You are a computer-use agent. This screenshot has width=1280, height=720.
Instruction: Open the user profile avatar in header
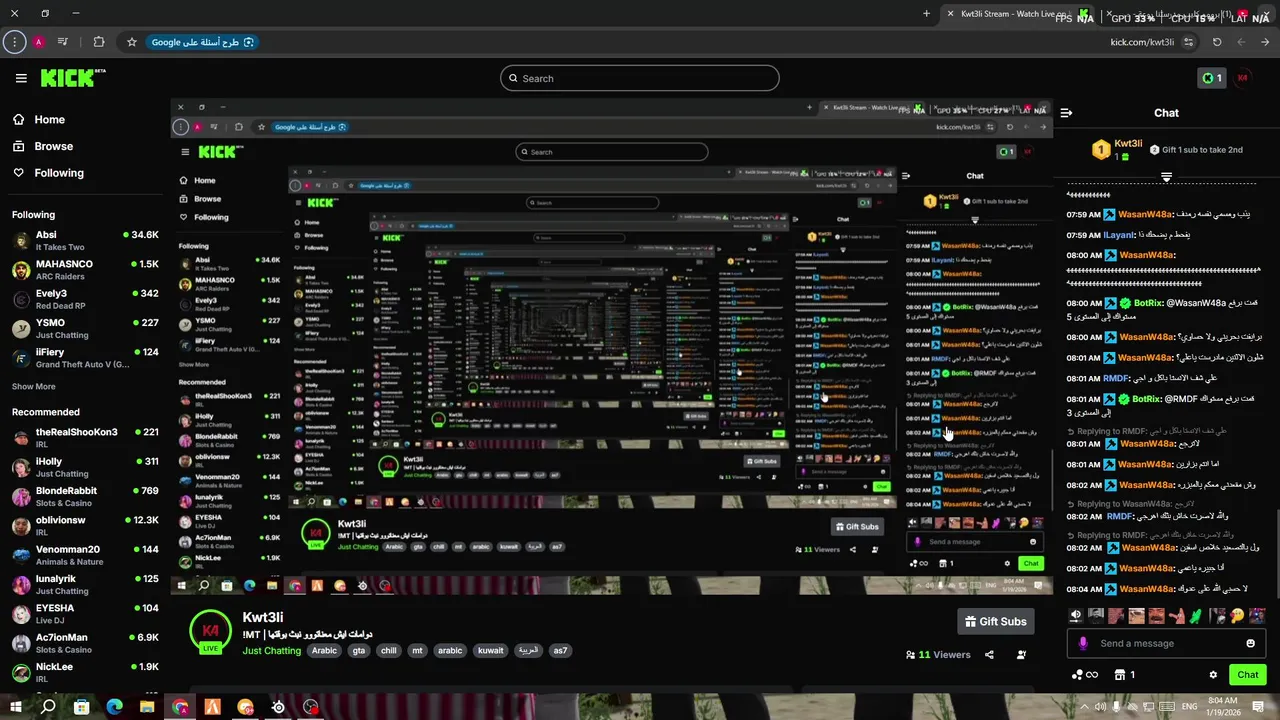coord(1243,78)
